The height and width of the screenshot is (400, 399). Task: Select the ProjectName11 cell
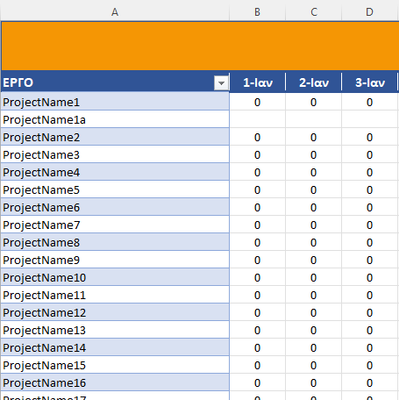tap(115, 295)
